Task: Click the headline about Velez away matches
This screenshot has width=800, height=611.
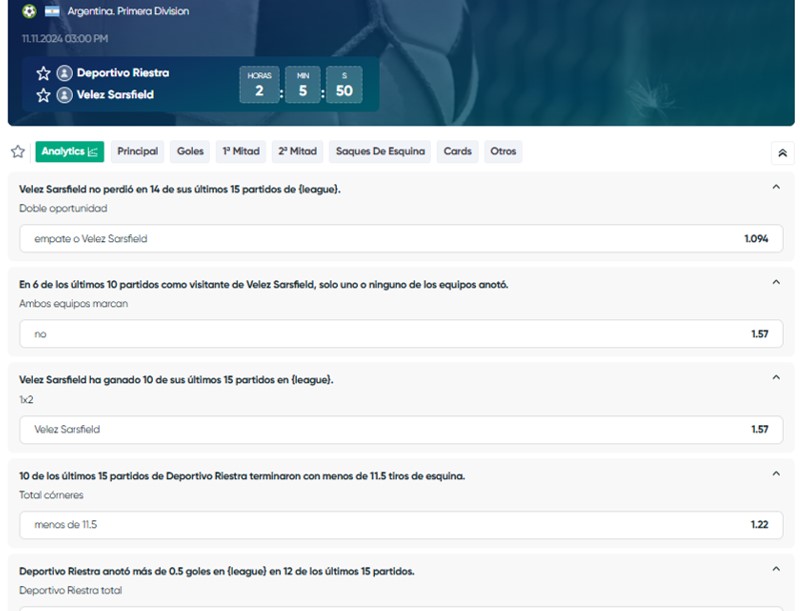Action: pyautogui.click(x=263, y=285)
